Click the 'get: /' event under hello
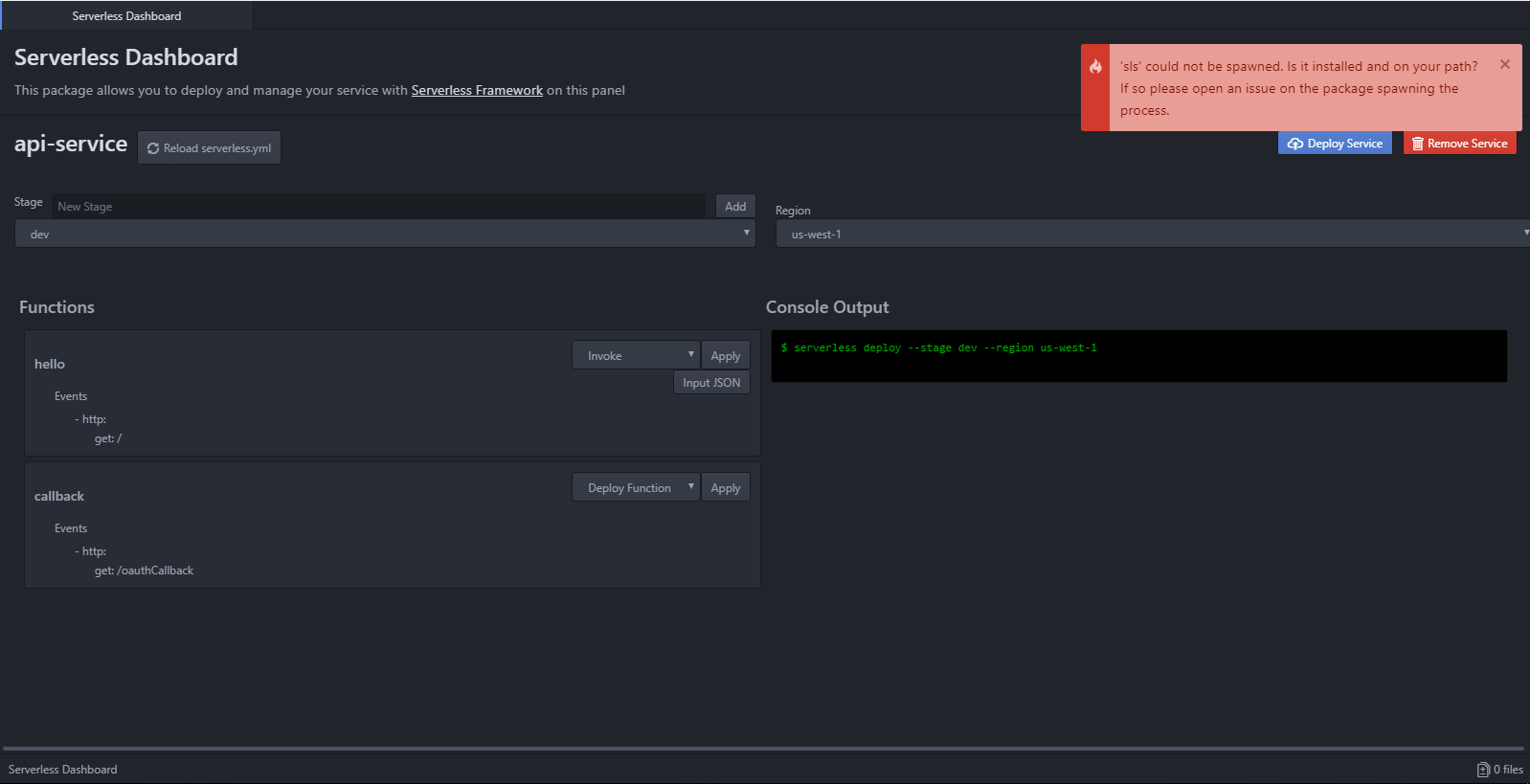 (108, 438)
